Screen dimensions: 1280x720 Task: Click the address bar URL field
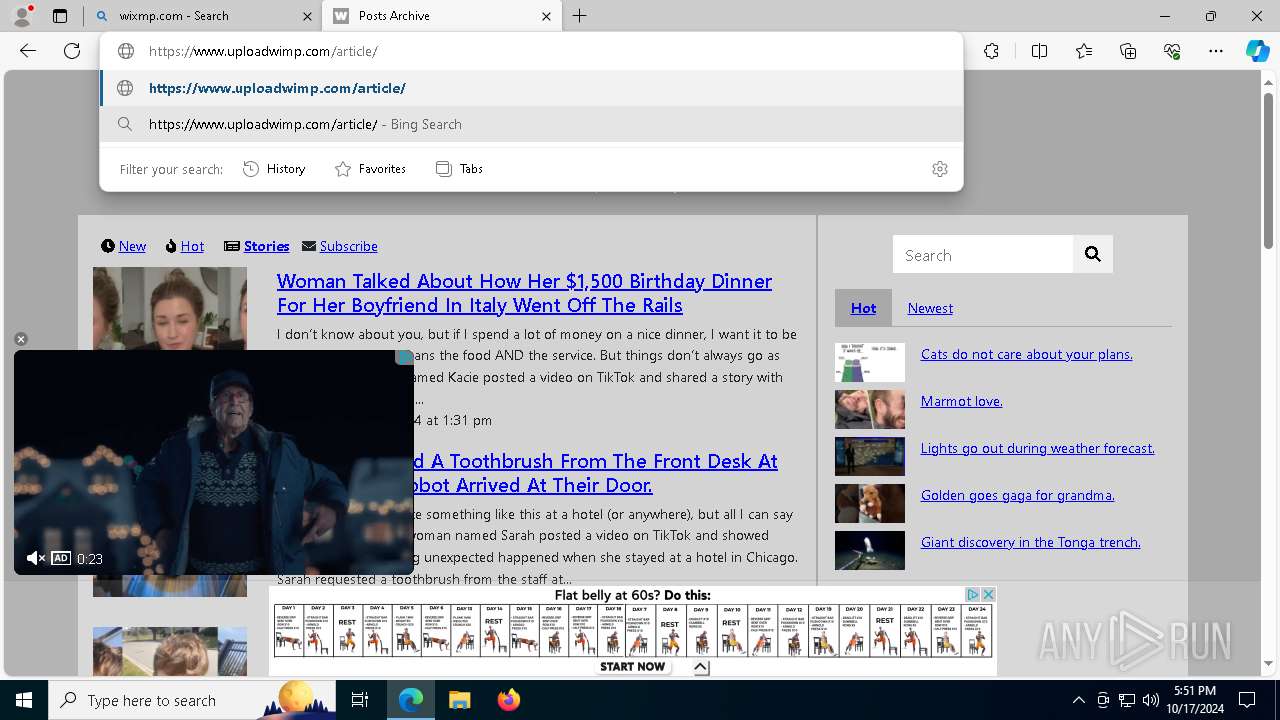click(x=531, y=51)
